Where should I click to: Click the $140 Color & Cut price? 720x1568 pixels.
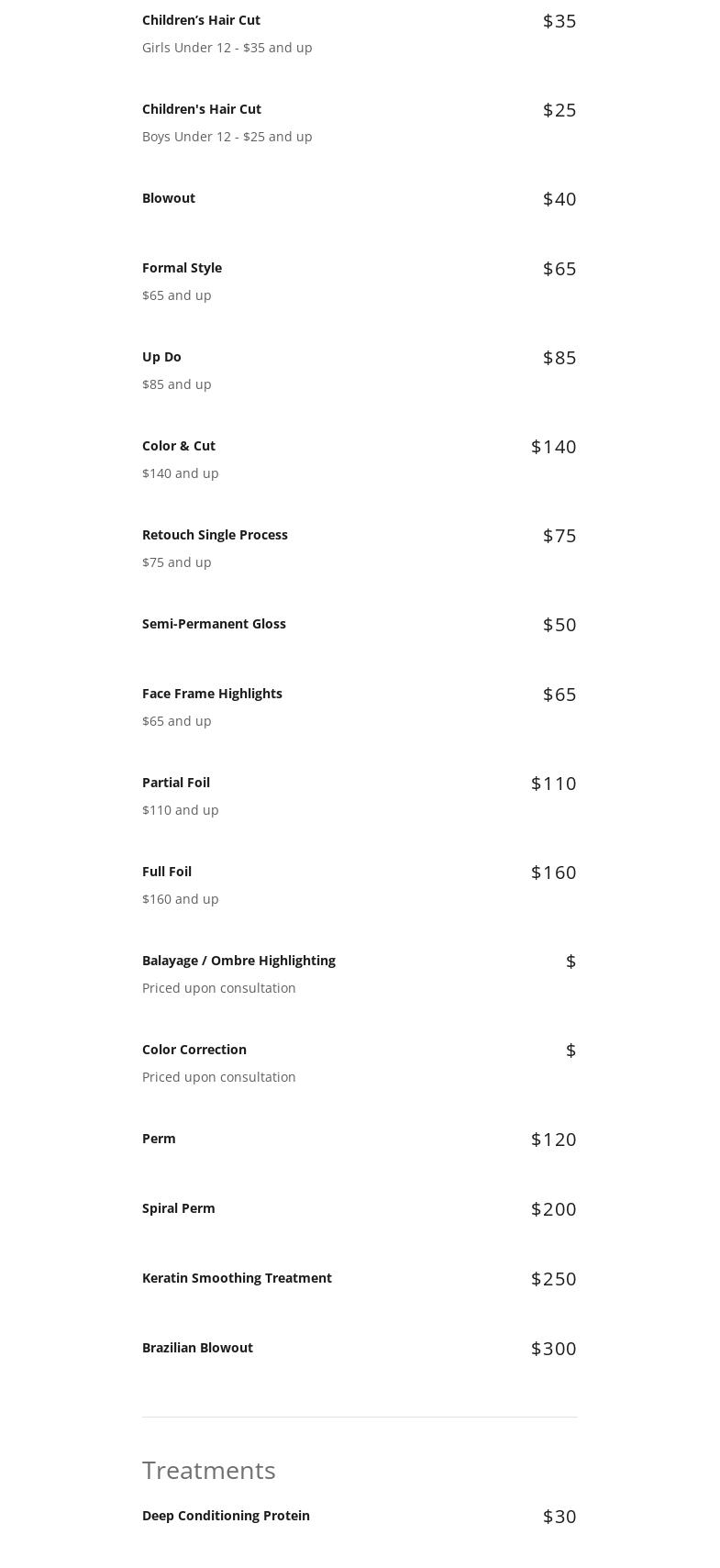(554, 447)
